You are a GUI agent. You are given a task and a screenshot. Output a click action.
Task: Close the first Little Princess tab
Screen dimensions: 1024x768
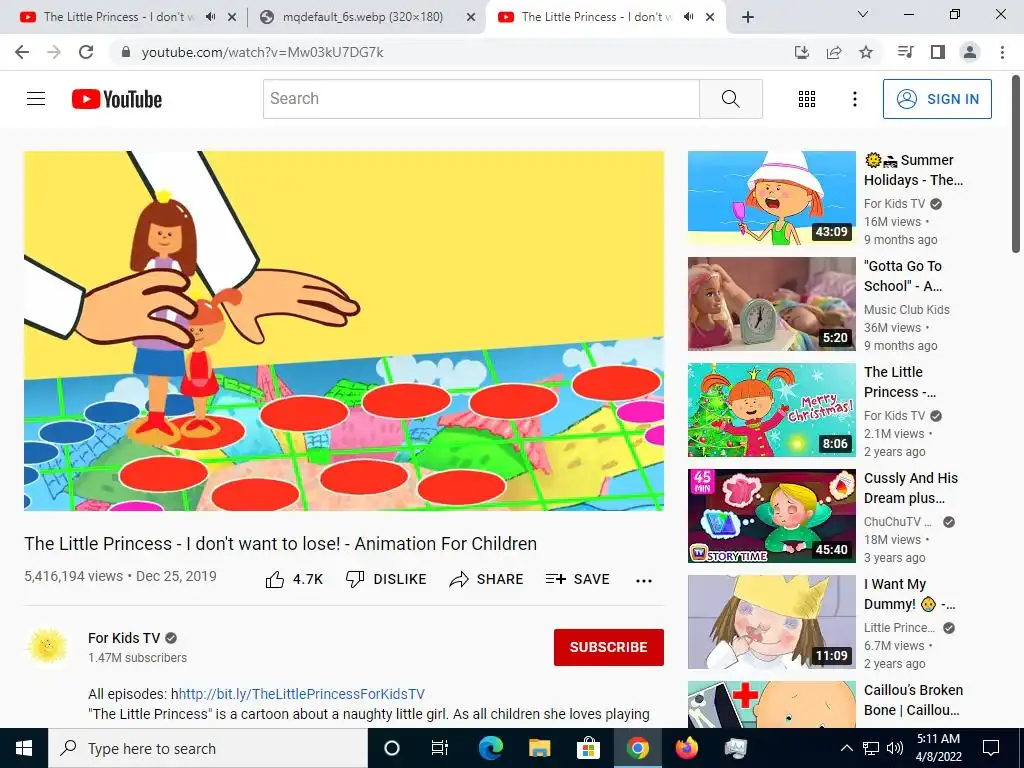click(x=232, y=18)
